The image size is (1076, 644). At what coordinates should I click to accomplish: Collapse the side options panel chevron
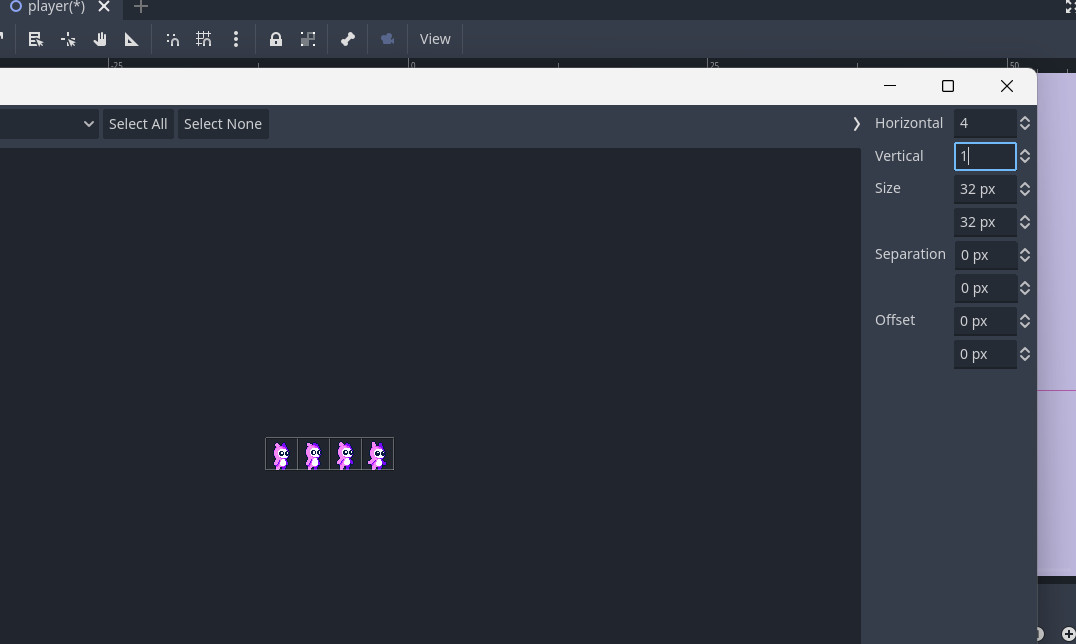coord(856,124)
